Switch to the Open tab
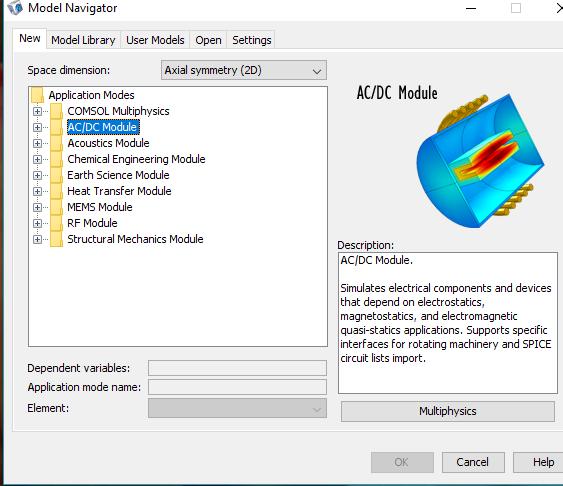This screenshot has width=563, height=486. [x=208, y=40]
